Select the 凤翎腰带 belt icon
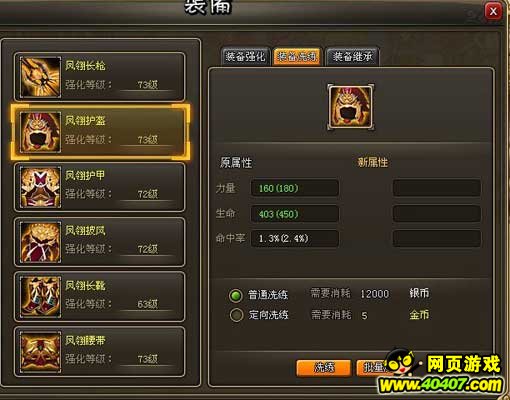The height and width of the screenshot is (400, 510). click(40, 352)
